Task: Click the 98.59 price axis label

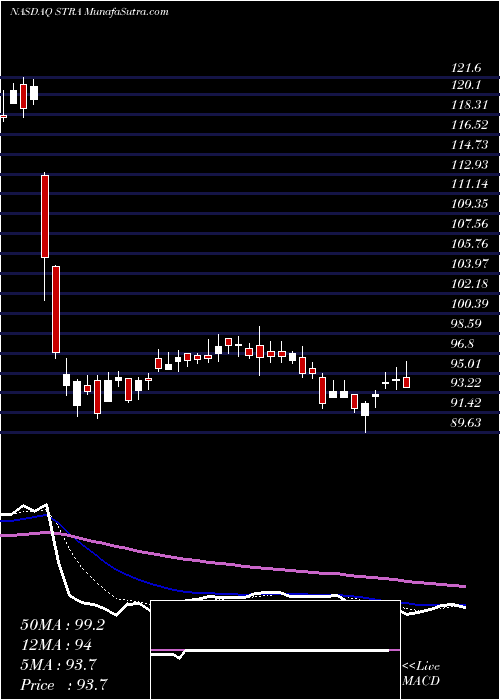Action: click(x=466, y=323)
